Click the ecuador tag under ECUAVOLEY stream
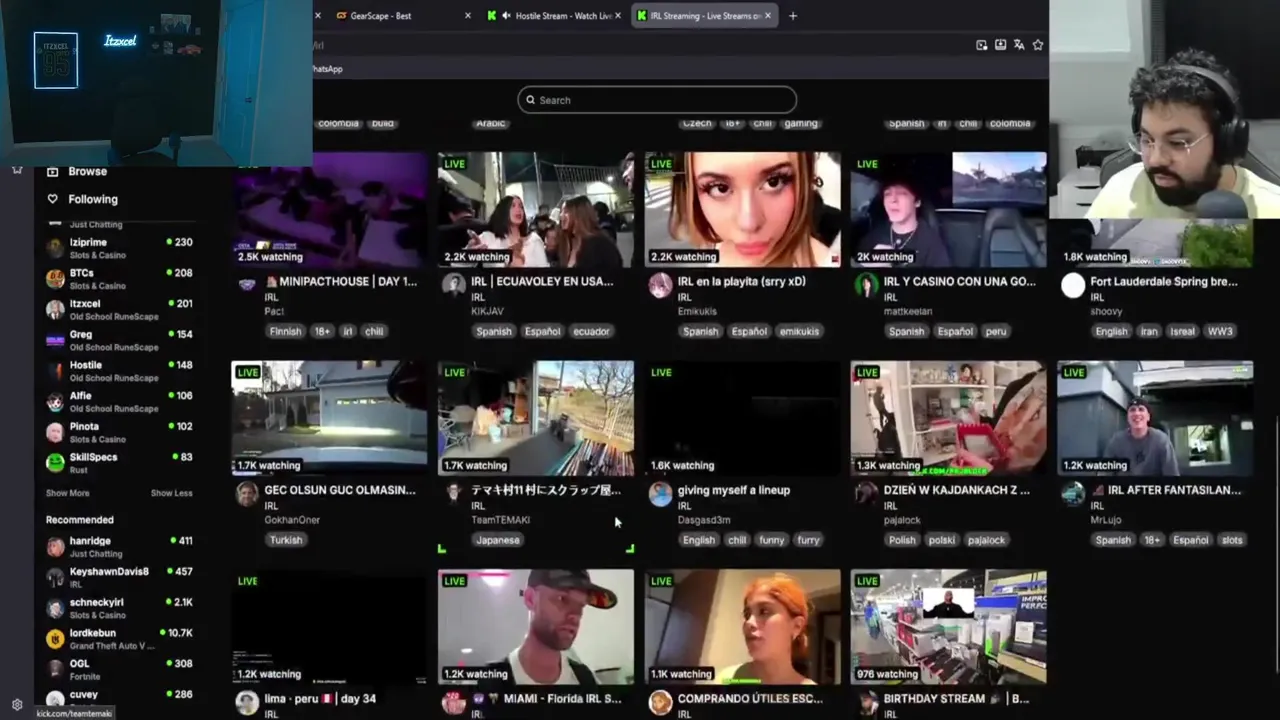The width and height of the screenshot is (1280, 720). pyautogui.click(x=591, y=331)
